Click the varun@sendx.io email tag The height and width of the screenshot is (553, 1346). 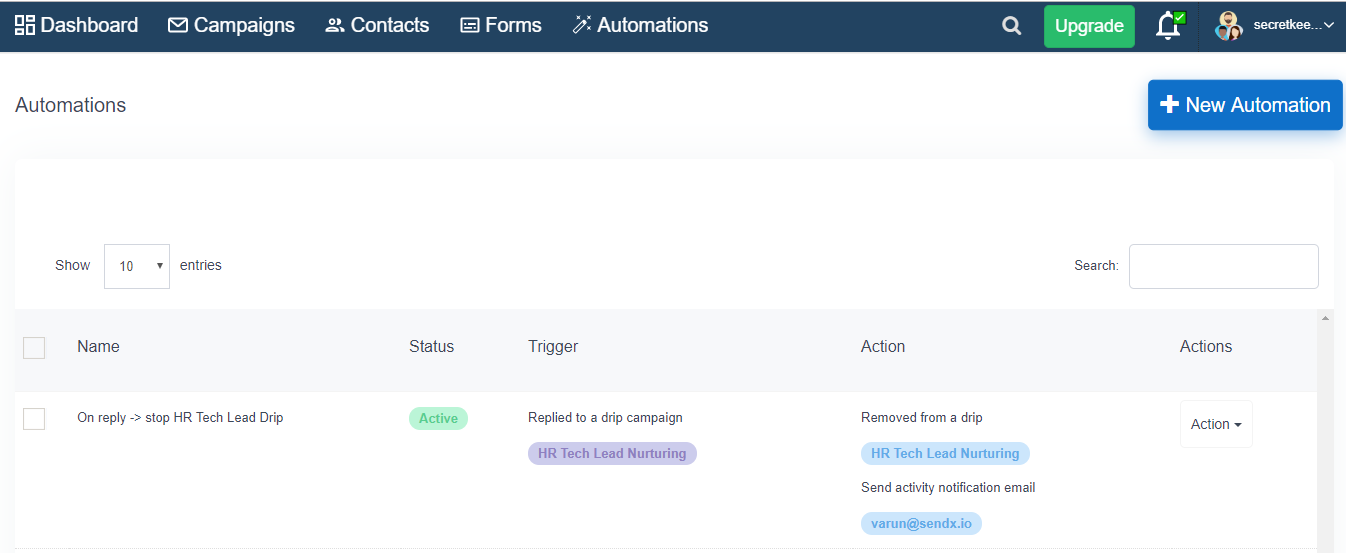(921, 523)
